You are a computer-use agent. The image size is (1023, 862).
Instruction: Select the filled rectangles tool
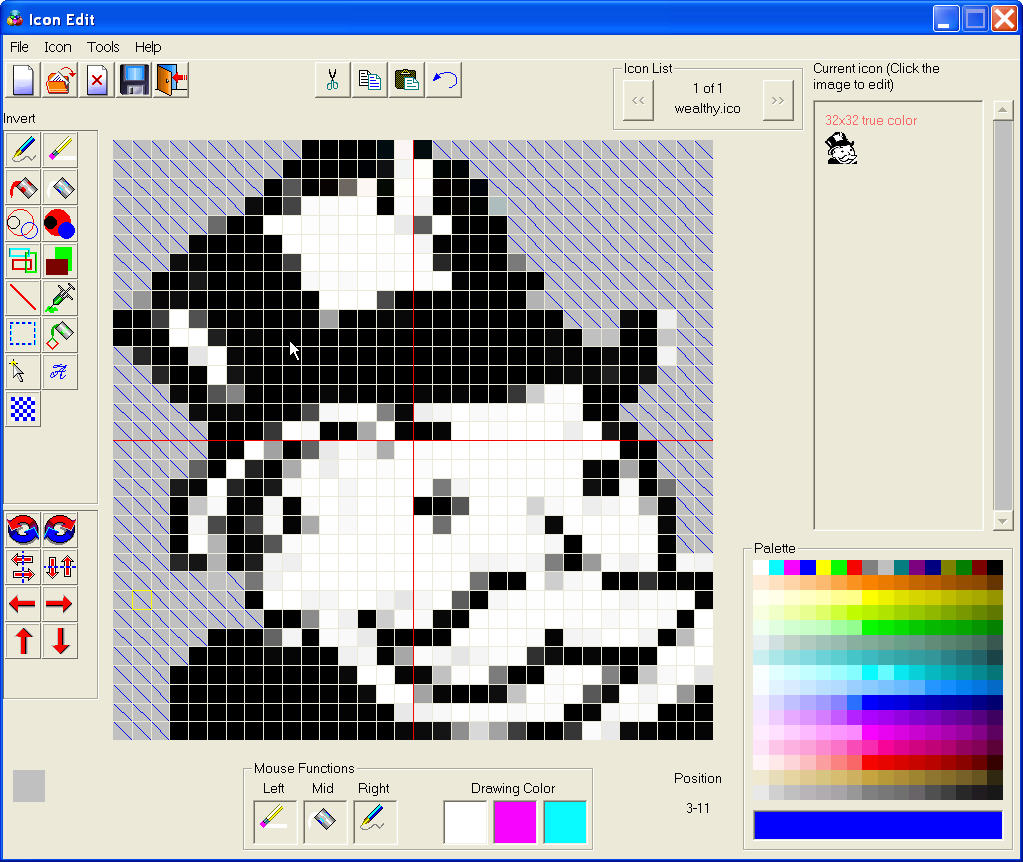(60, 261)
